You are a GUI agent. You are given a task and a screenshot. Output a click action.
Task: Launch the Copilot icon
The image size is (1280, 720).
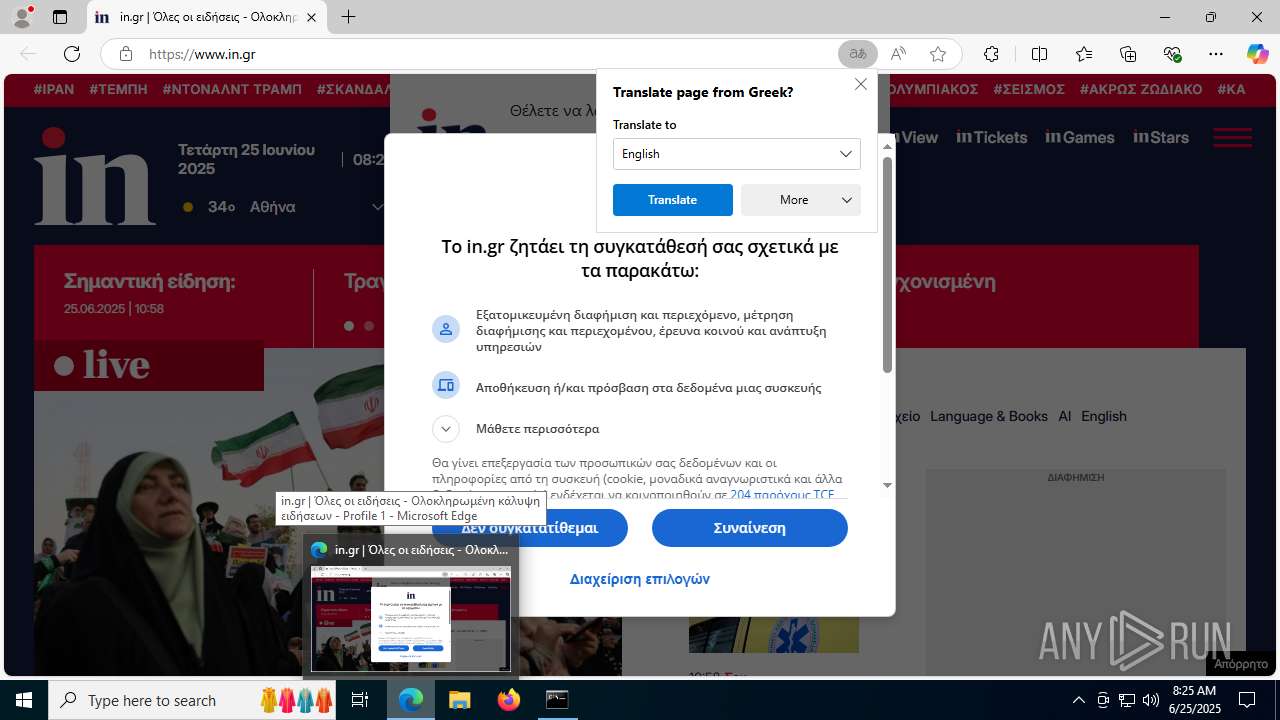tap(1257, 54)
